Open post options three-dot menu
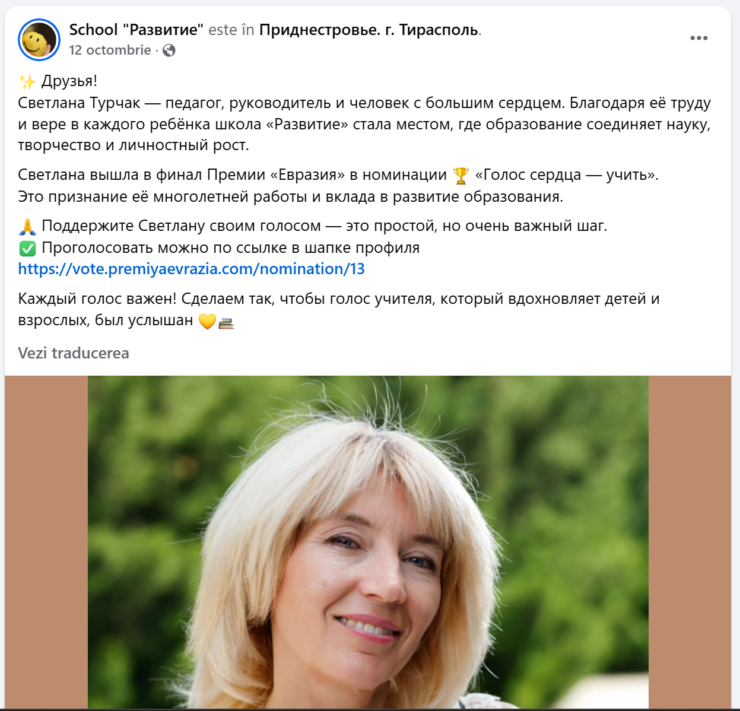Screen dimensions: 740x711 698,38
